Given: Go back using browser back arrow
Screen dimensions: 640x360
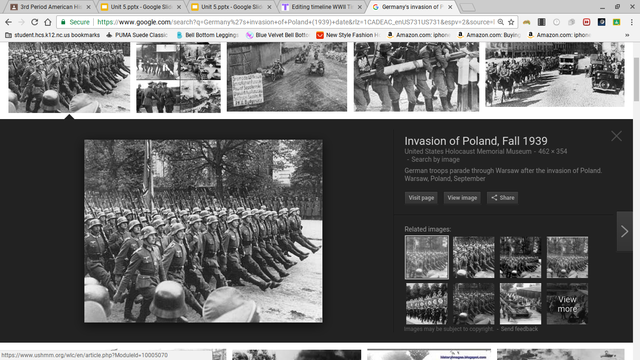Looking at the screenshot, I should click(x=9, y=22).
